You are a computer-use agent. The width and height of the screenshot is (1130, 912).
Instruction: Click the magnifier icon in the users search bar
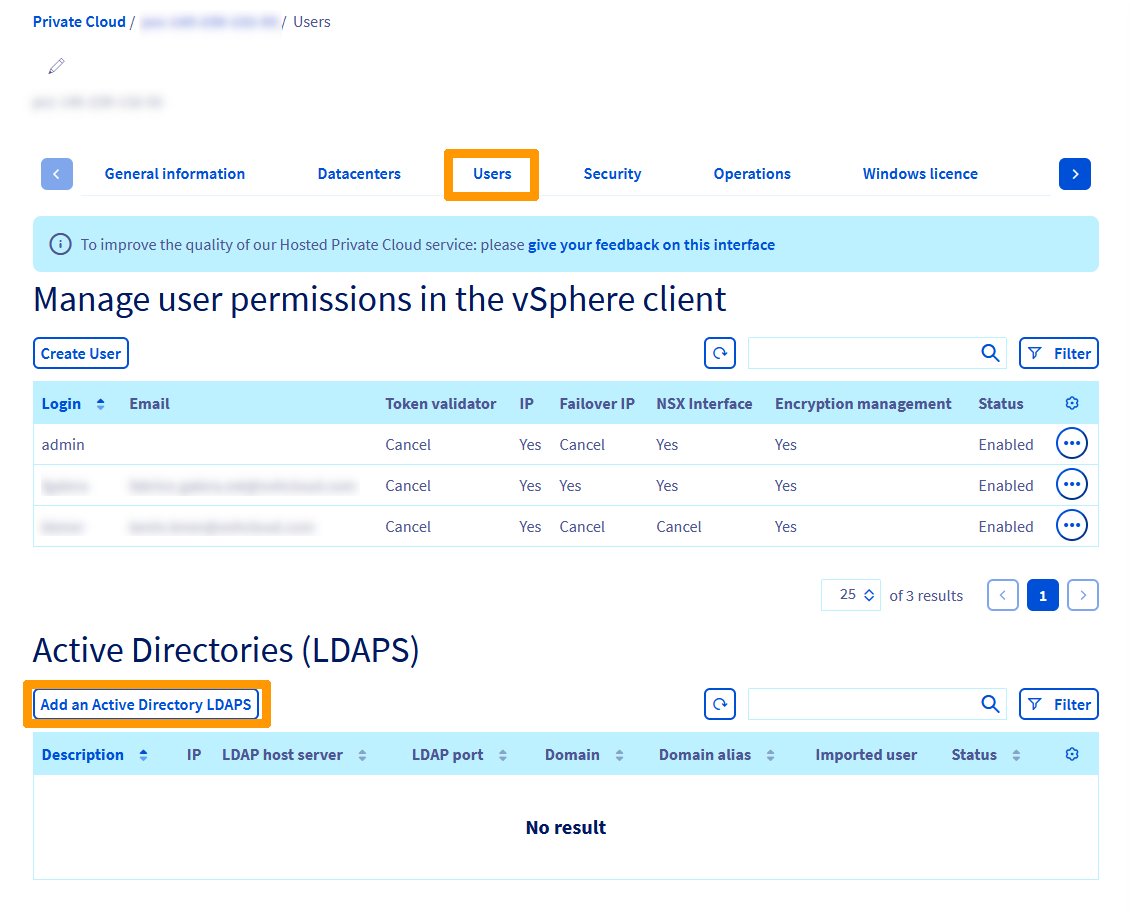point(990,353)
